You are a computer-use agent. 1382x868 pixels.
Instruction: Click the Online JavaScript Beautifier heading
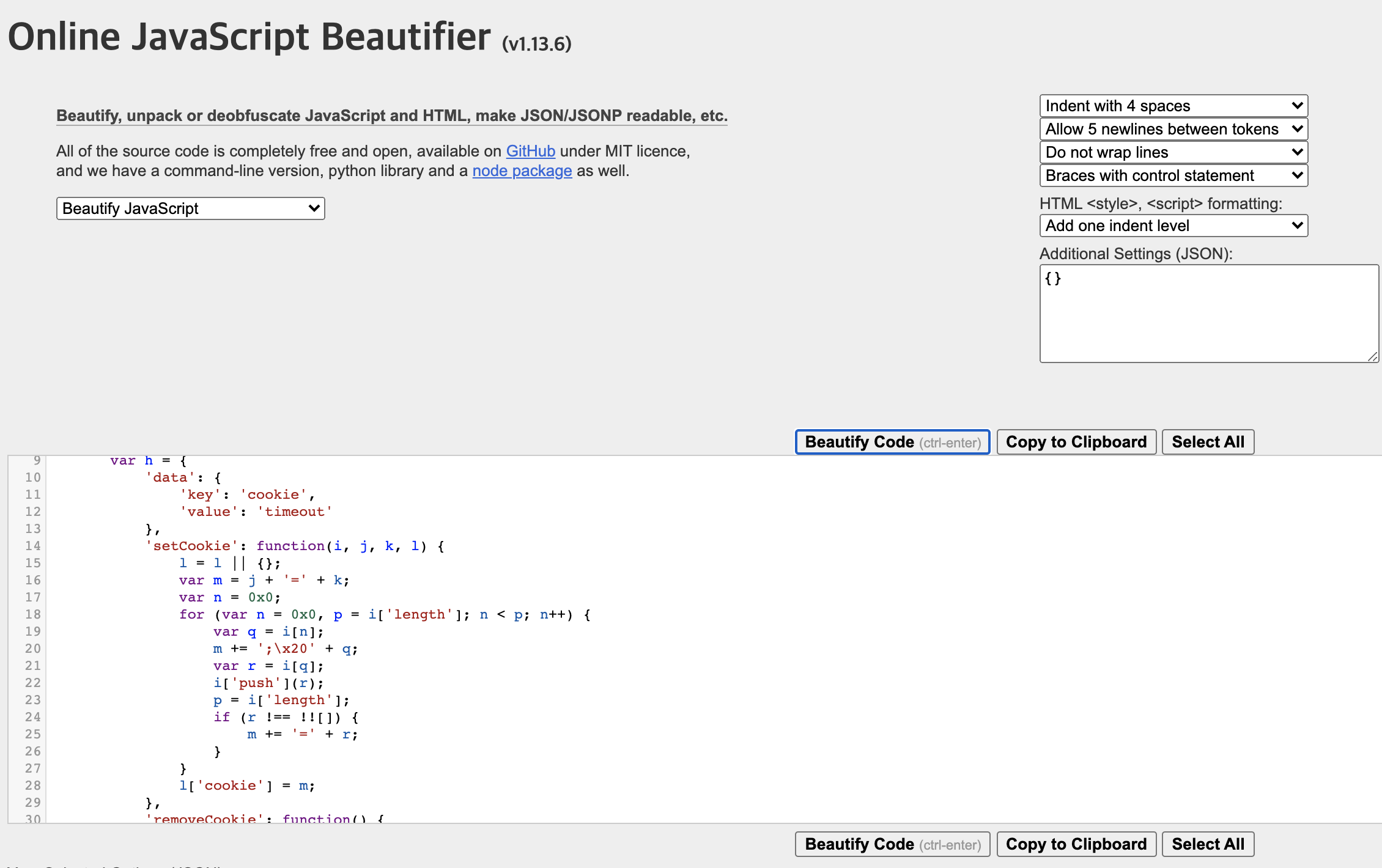click(249, 37)
